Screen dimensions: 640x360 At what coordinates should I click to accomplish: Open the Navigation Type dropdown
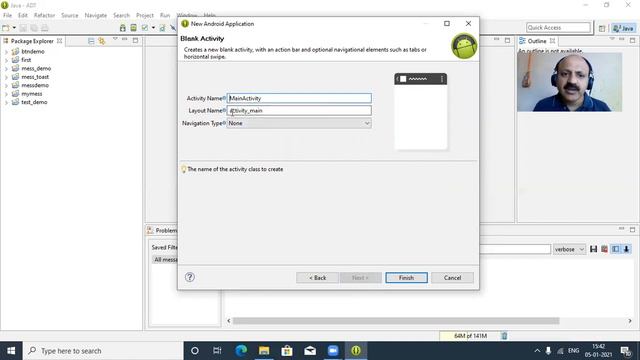pos(299,123)
